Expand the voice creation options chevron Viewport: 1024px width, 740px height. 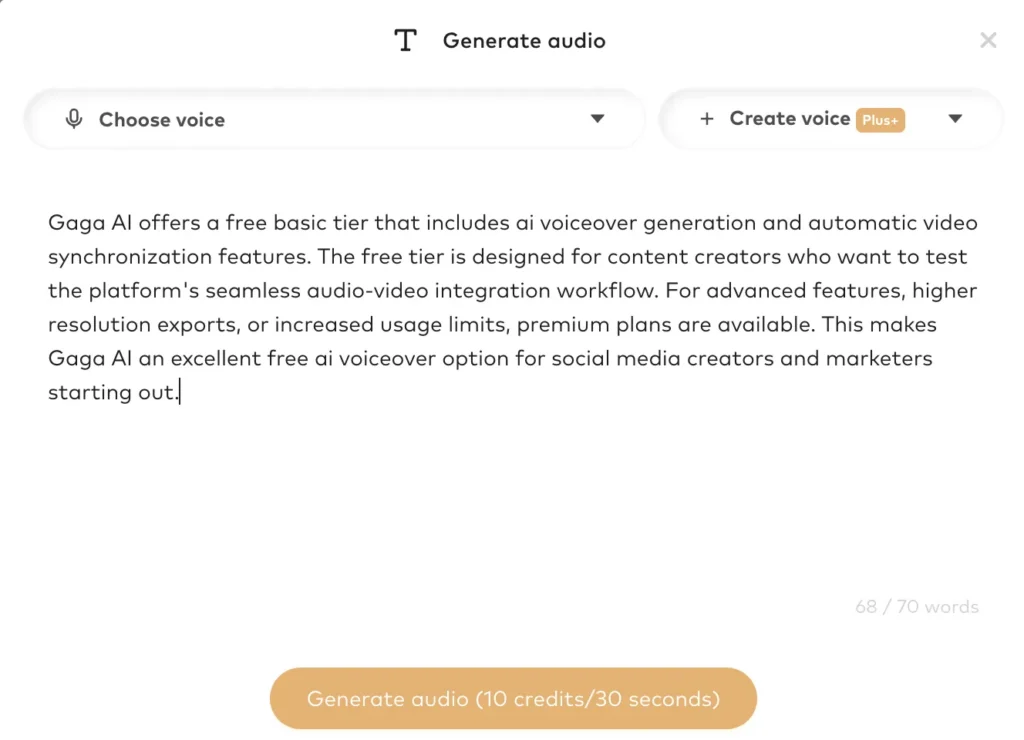coord(955,119)
